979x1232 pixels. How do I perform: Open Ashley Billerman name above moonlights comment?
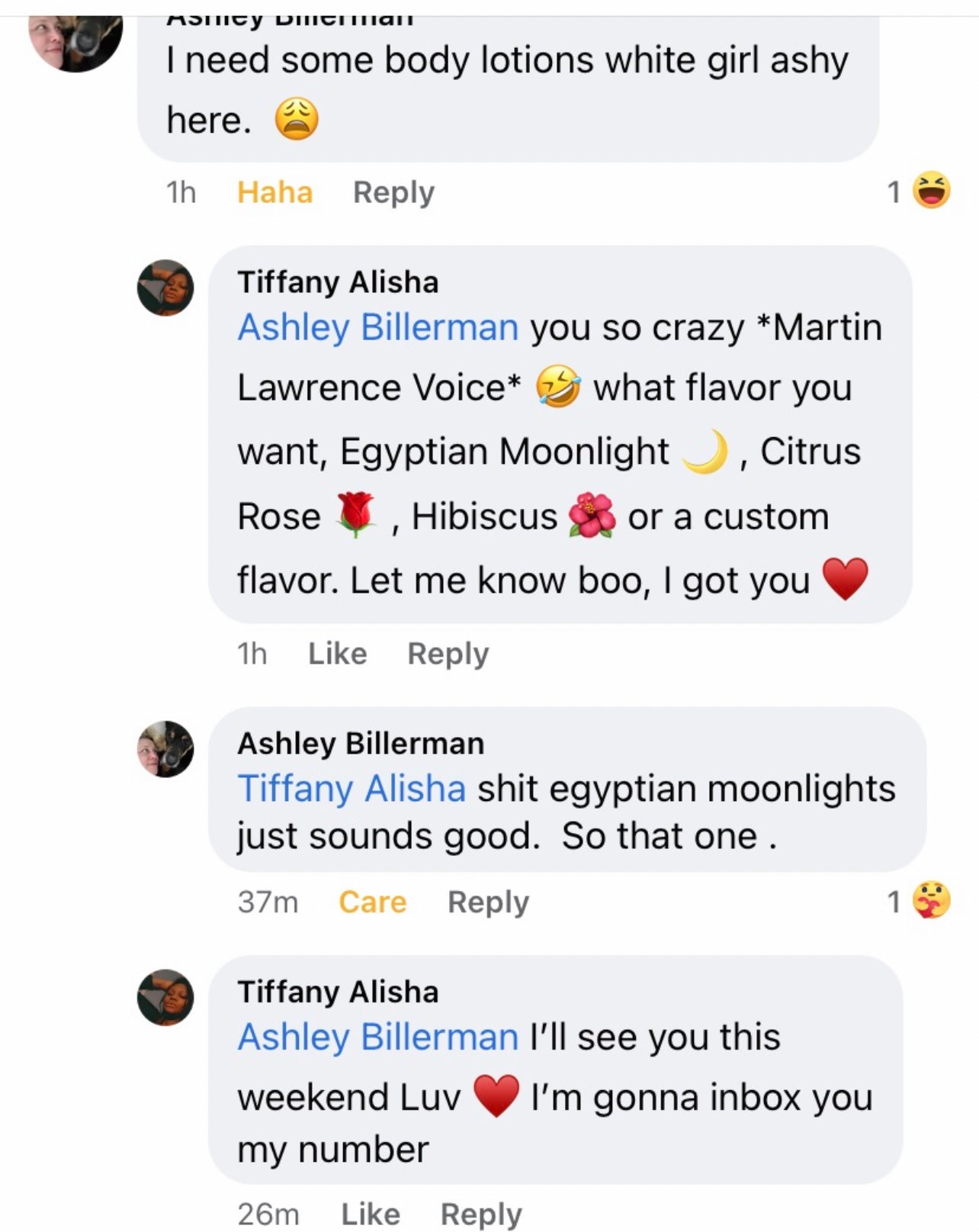(x=361, y=743)
